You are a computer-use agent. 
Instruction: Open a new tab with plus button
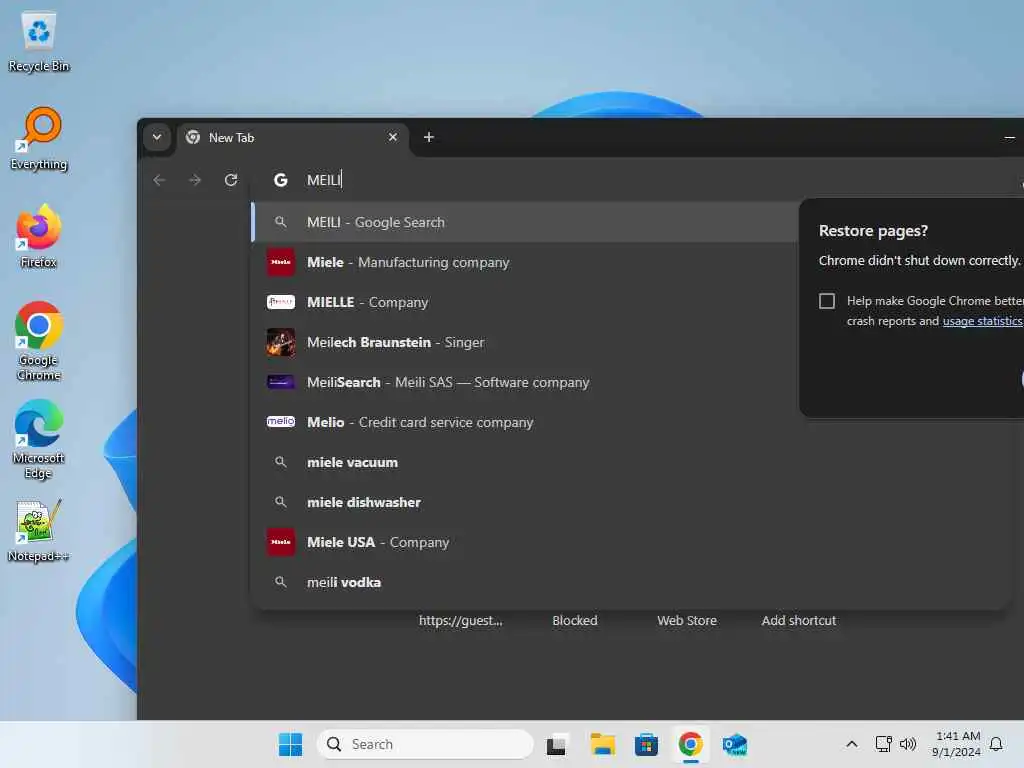pyautogui.click(x=428, y=137)
